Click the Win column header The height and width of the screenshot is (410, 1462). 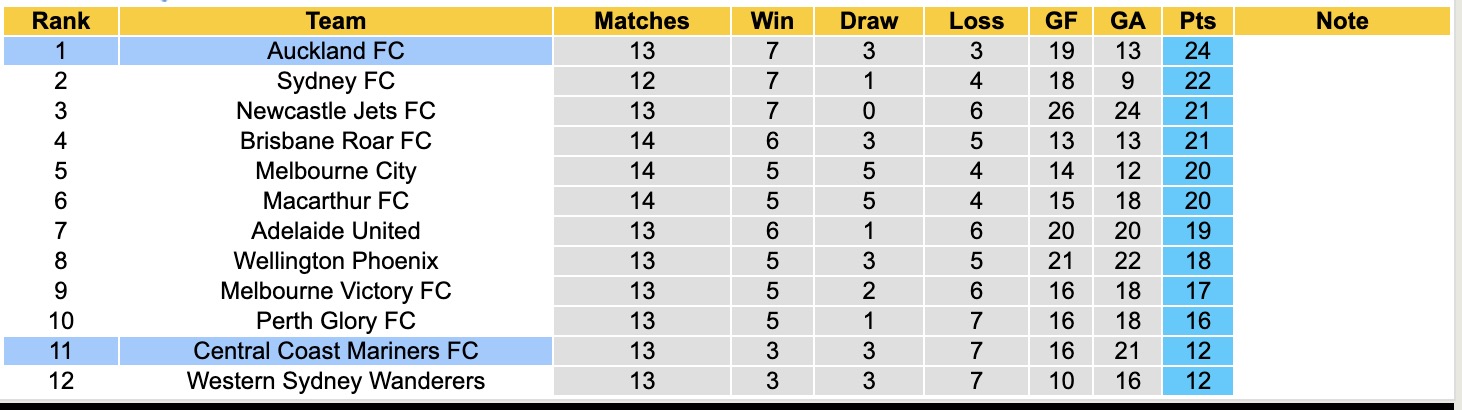pos(771,21)
